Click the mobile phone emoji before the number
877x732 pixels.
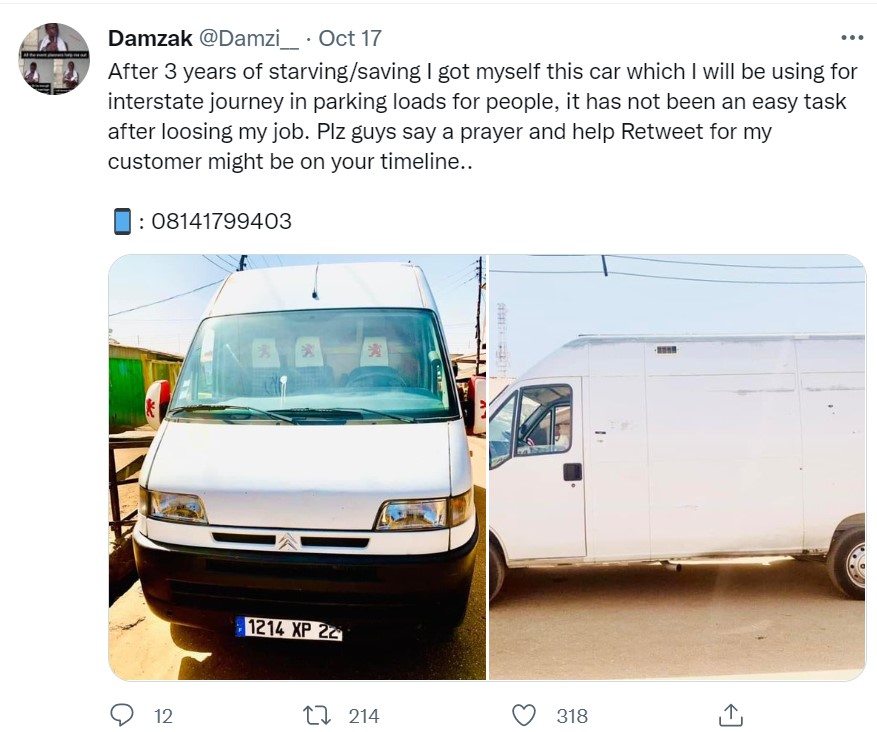(x=122, y=221)
